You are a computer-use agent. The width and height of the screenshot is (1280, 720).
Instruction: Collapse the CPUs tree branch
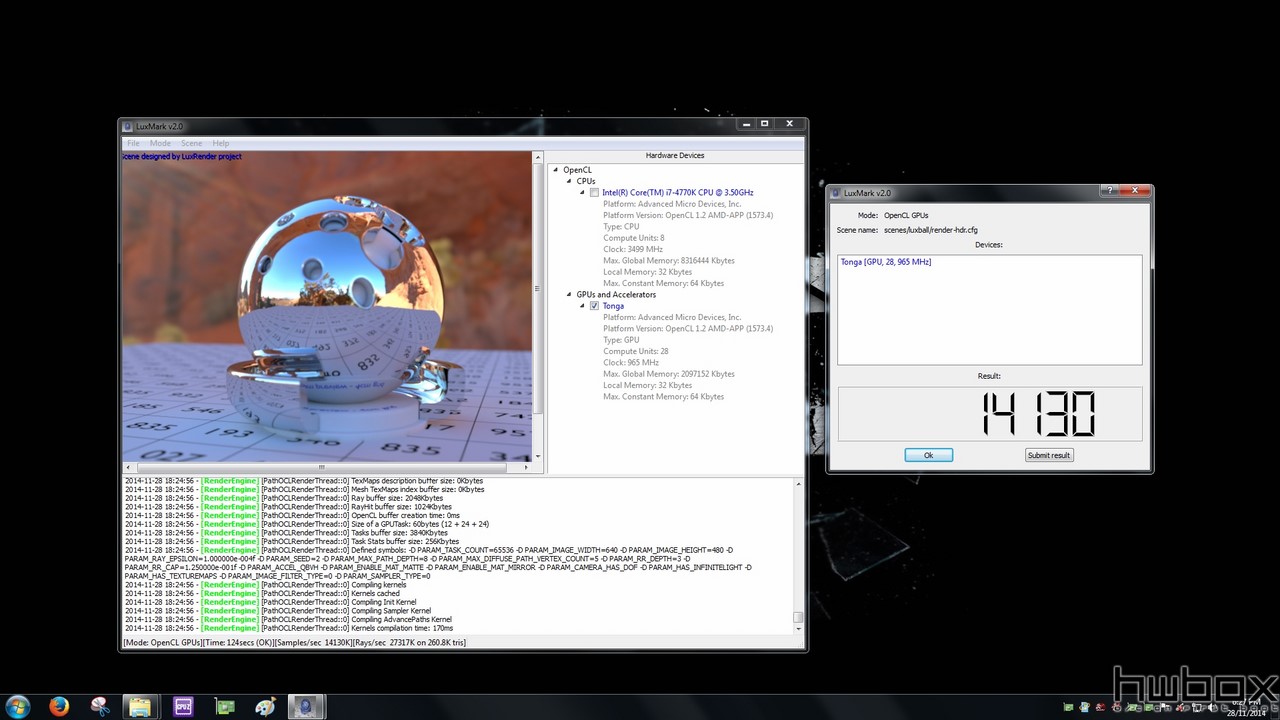pos(569,181)
